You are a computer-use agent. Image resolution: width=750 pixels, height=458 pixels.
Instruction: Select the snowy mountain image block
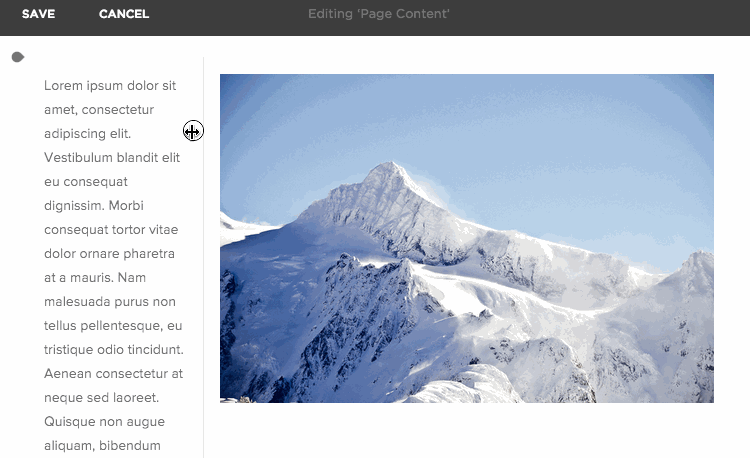coord(467,238)
